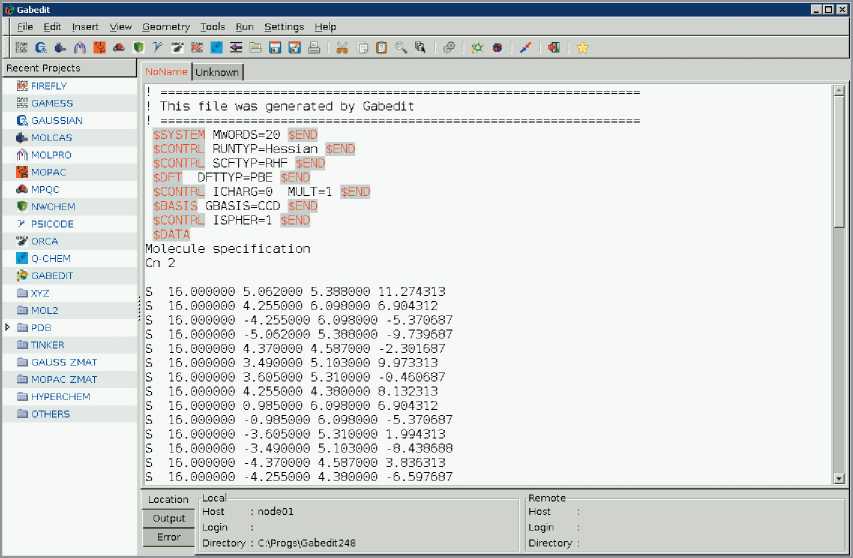The image size is (853, 558).
Task: Click the Save As floppy icon
Action: click(295, 48)
